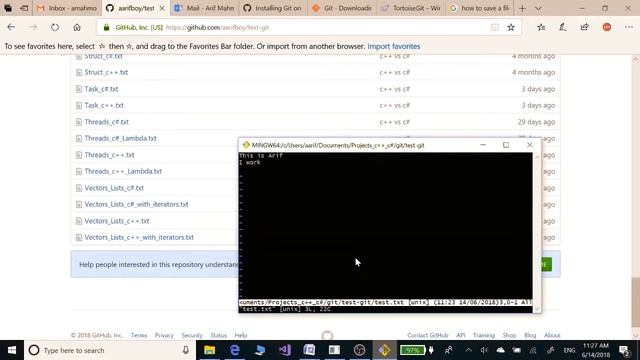Image resolution: width=640 pixels, height=360 pixels.
Task: Open the API footer link
Action: 460,335
